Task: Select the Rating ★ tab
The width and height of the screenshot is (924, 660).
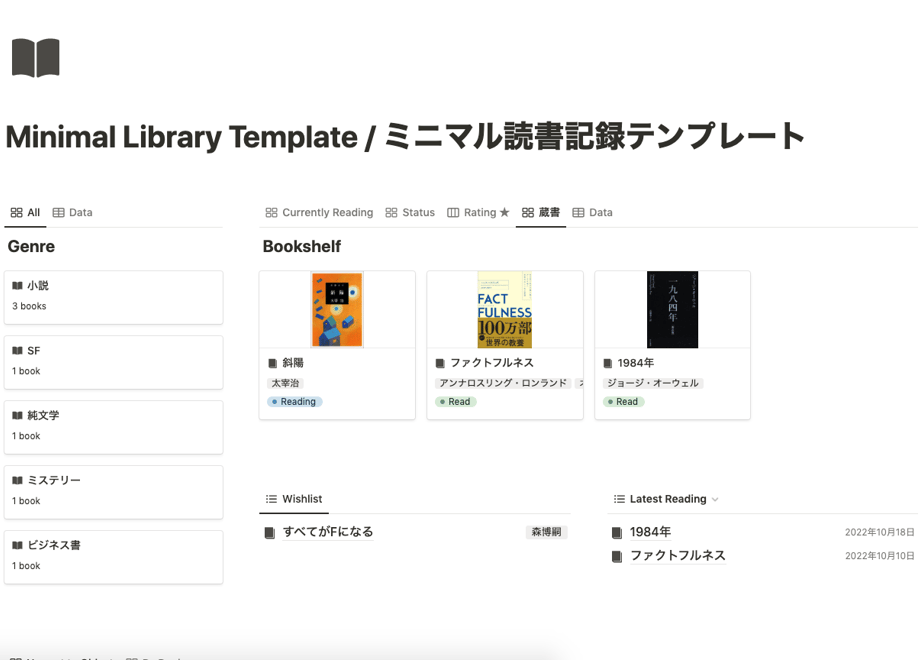Action: (478, 213)
